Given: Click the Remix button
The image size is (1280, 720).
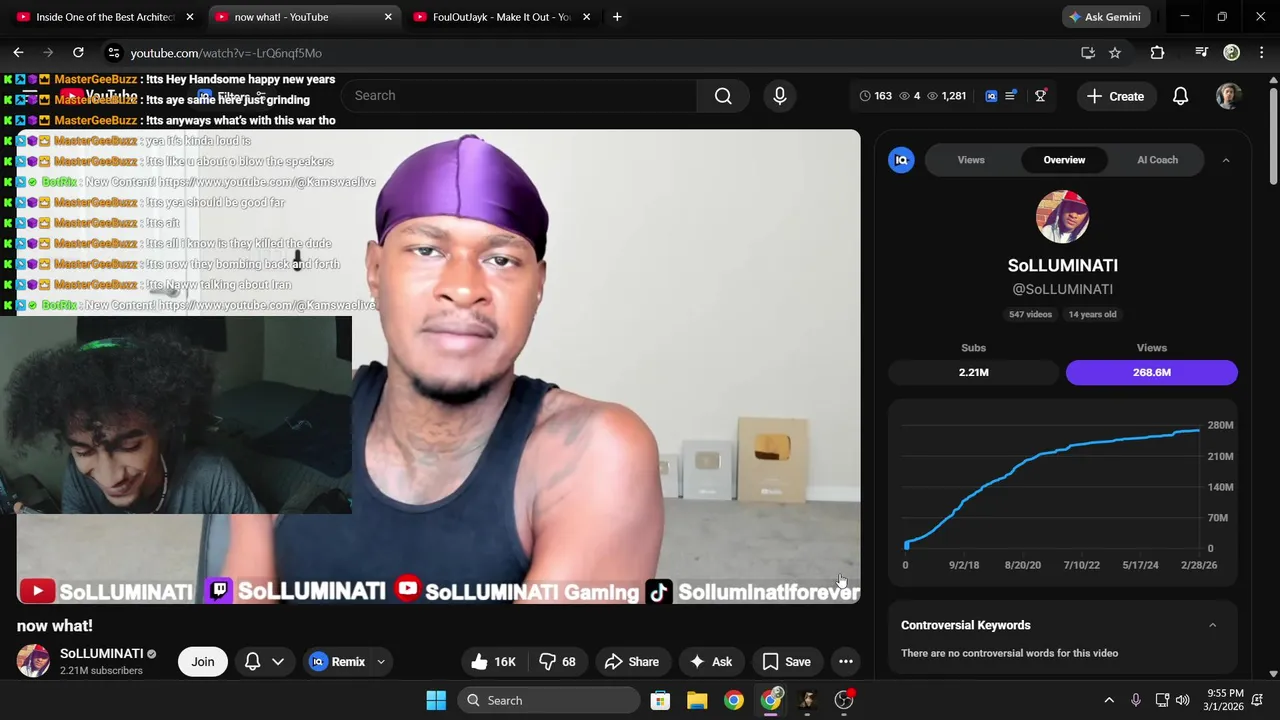Looking at the screenshot, I should tap(336, 662).
